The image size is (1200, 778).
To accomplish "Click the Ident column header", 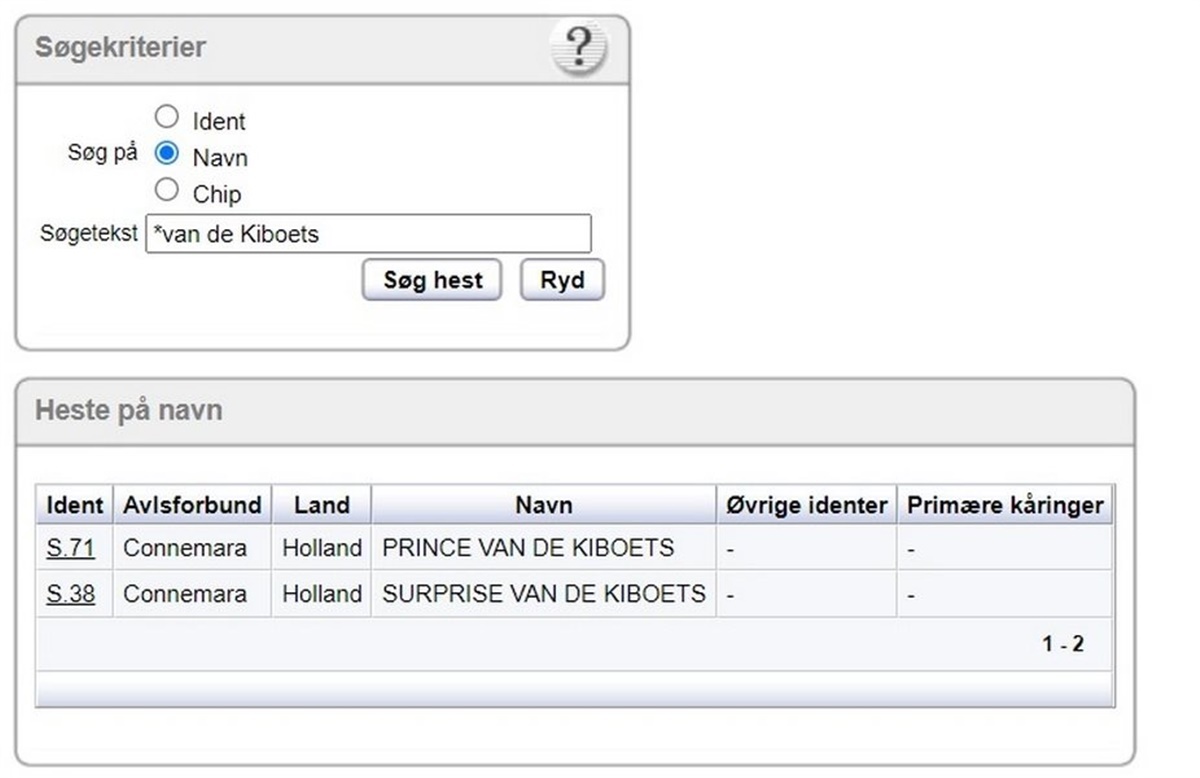I will 75,505.
